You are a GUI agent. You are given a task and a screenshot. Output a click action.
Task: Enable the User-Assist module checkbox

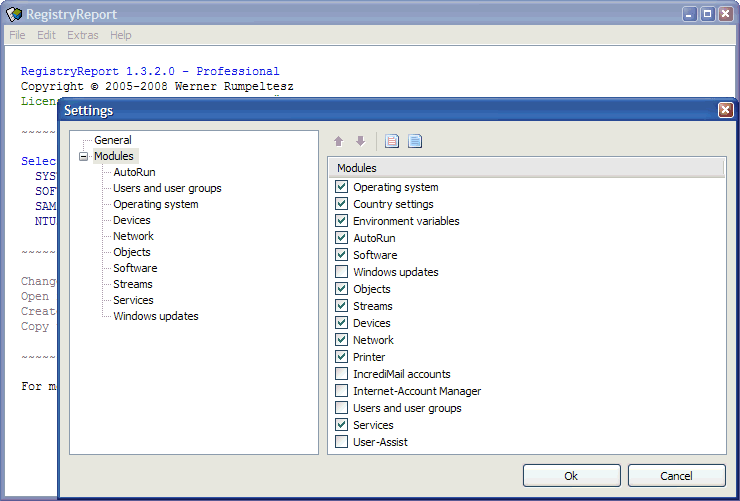(x=342, y=442)
